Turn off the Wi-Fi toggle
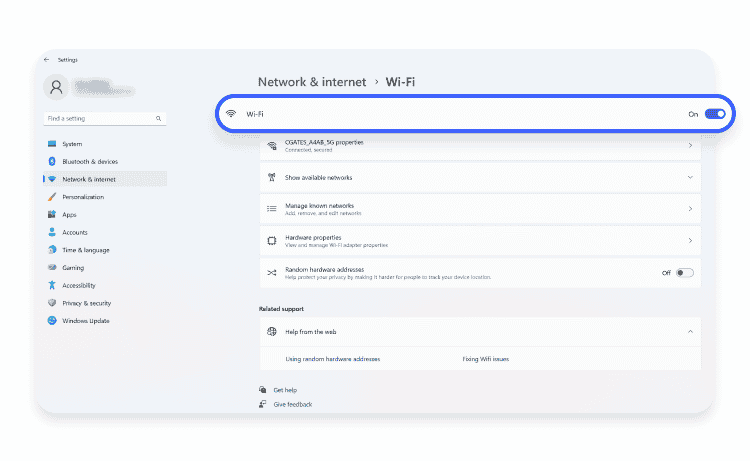750x461 pixels. [x=715, y=114]
